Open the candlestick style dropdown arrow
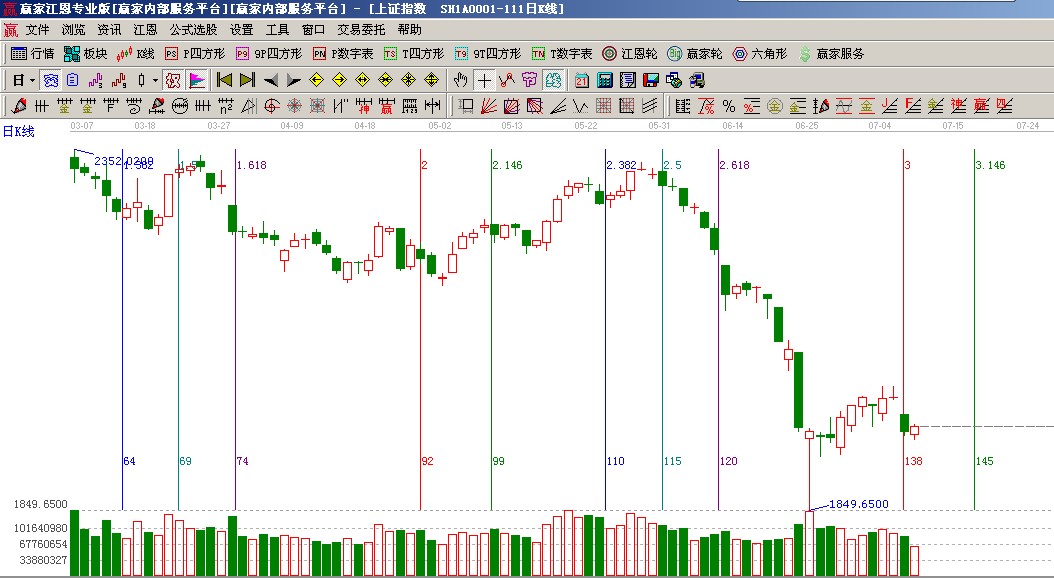This screenshot has height=580, width=1054. point(154,80)
